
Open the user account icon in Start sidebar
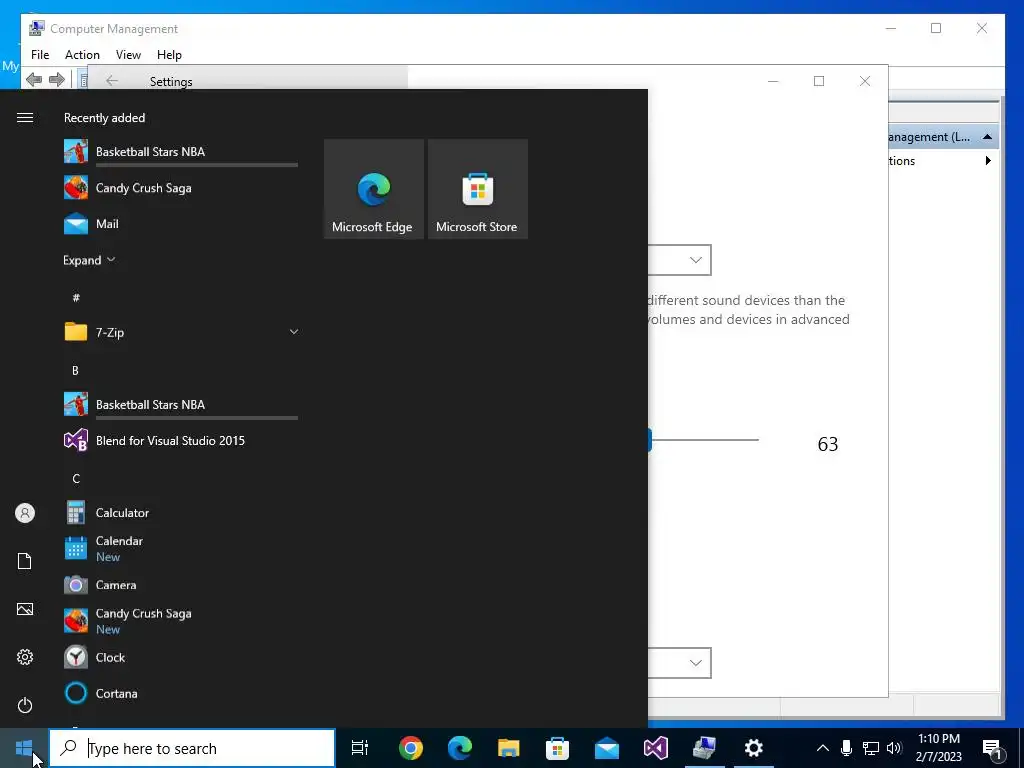(x=25, y=513)
